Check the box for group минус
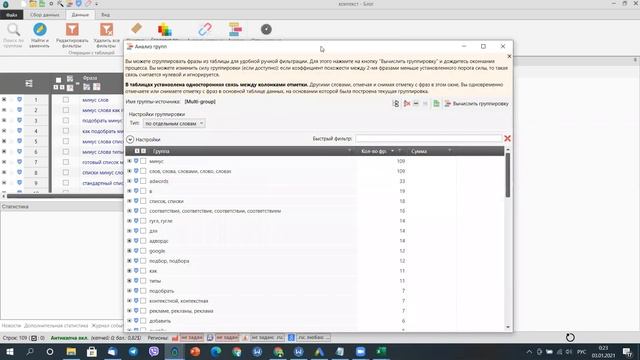 click(x=143, y=161)
